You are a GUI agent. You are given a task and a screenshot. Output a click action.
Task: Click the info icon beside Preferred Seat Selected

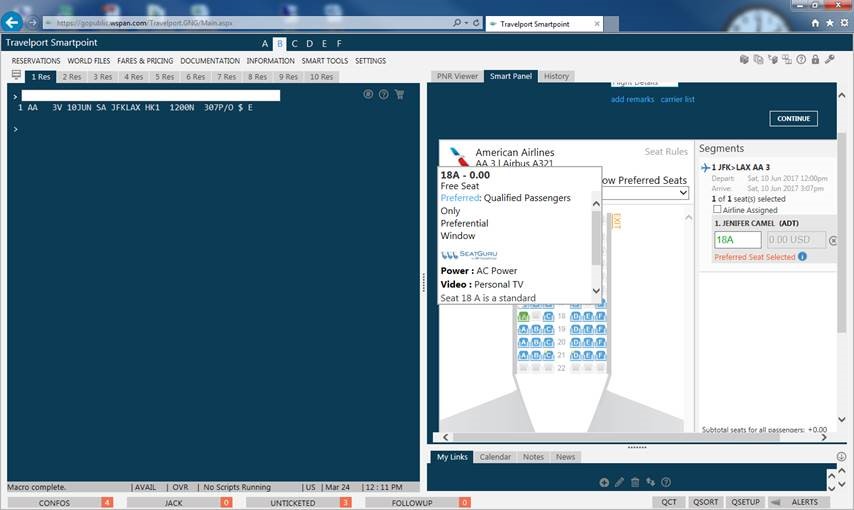[802, 257]
